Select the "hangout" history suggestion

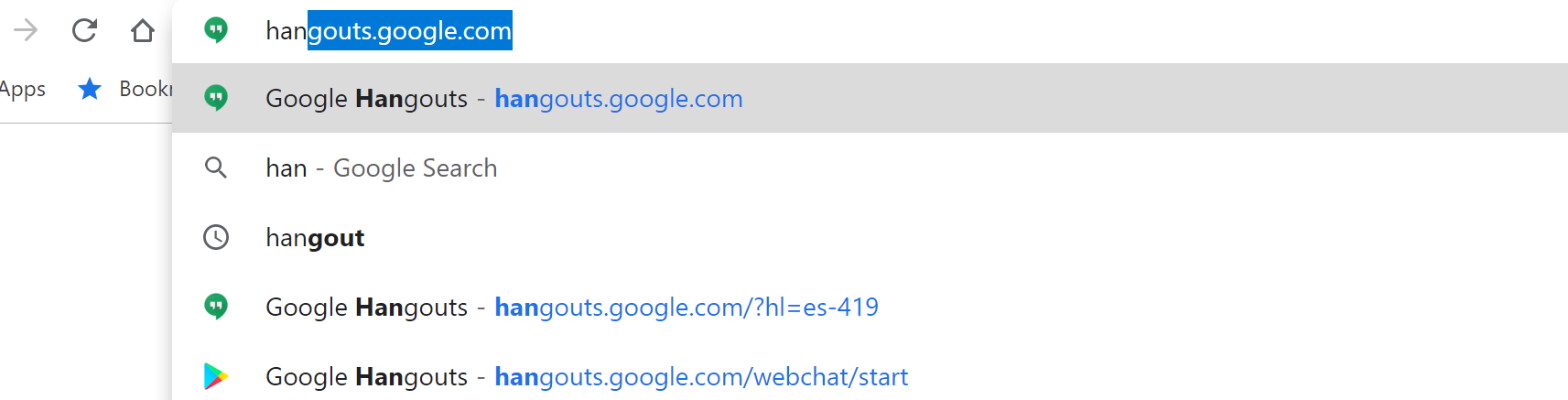click(x=870, y=237)
